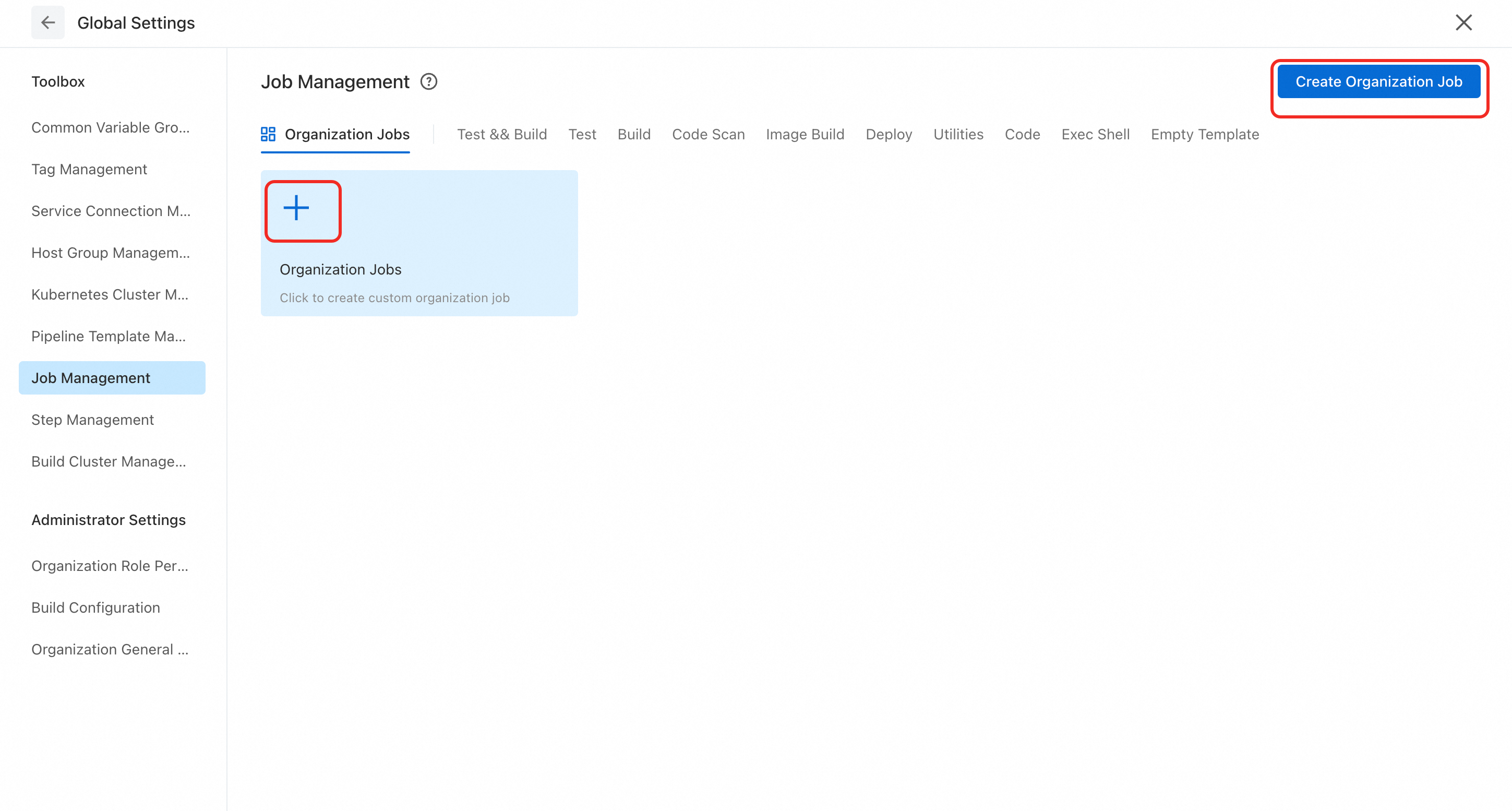Switch to the Exec Shell tab

pyautogui.click(x=1095, y=135)
